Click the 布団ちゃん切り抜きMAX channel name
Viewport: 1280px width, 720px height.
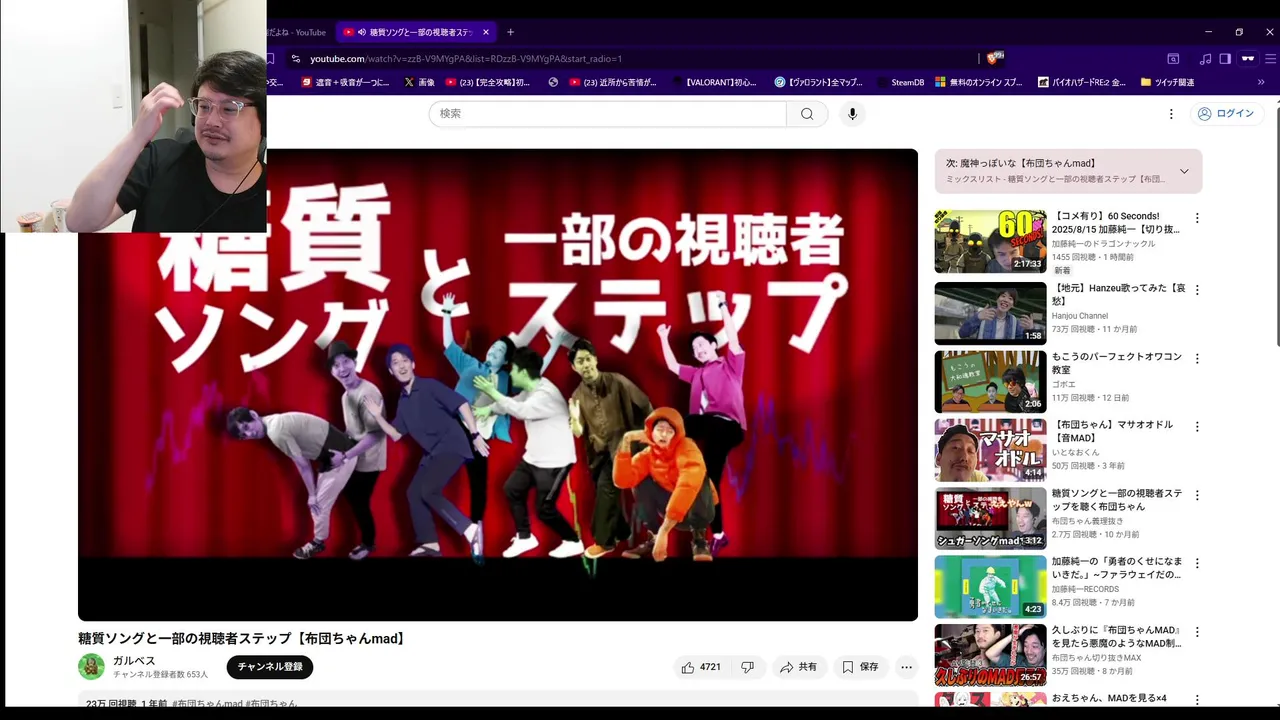click(1096, 658)
